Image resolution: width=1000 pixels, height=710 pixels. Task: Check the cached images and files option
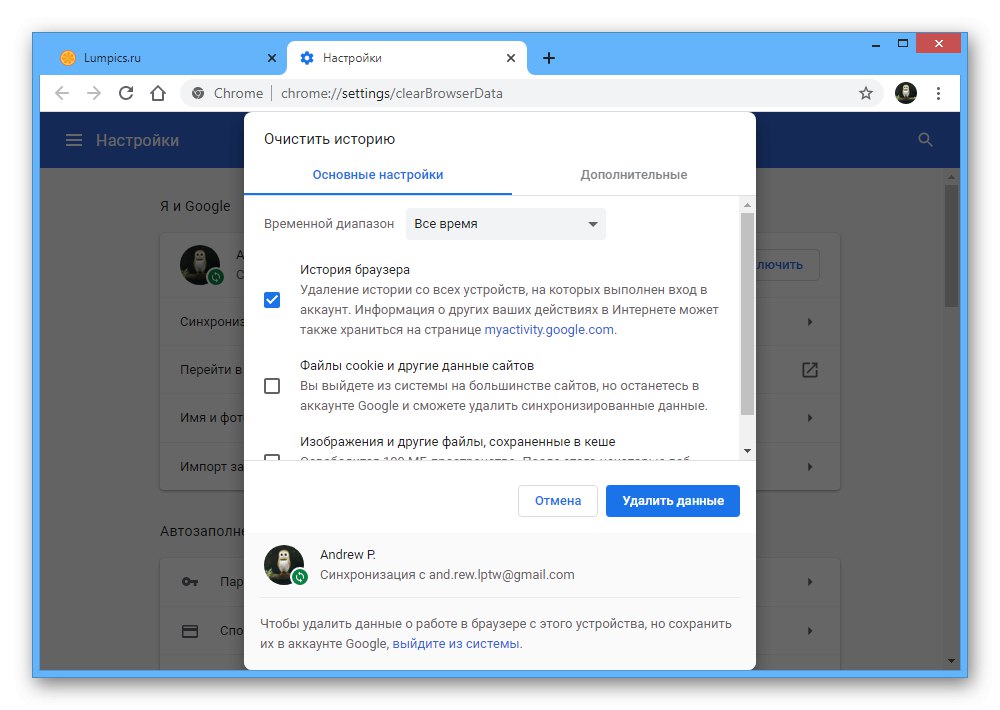[272, 458]
